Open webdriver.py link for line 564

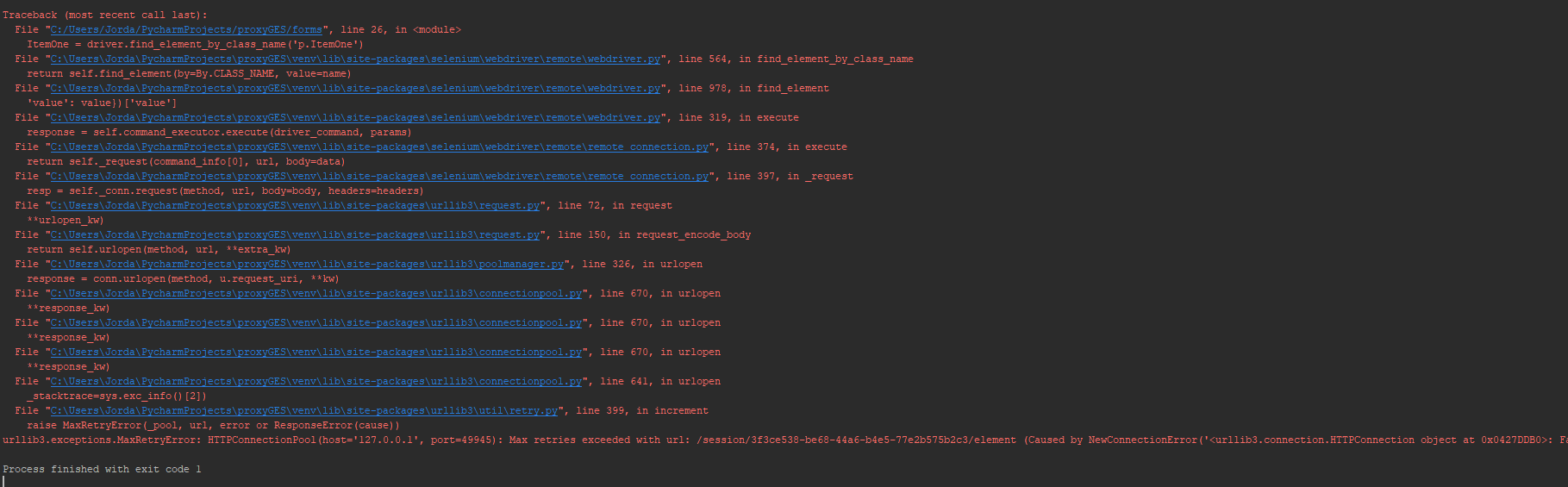click(354, 59)
